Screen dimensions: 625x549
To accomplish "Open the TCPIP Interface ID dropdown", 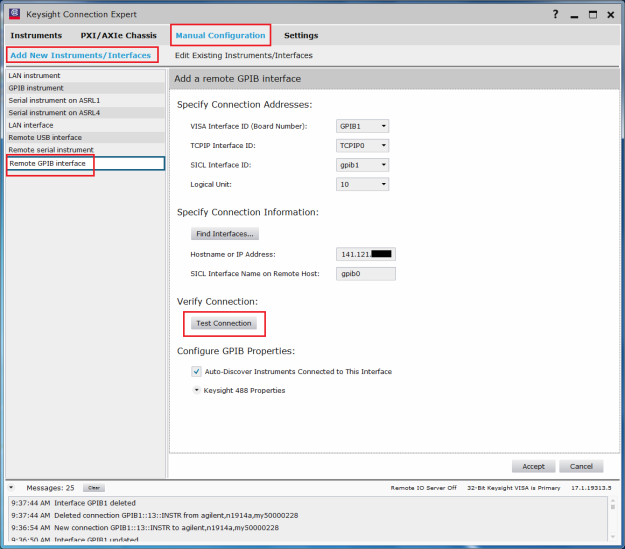I will pos(363,145).
